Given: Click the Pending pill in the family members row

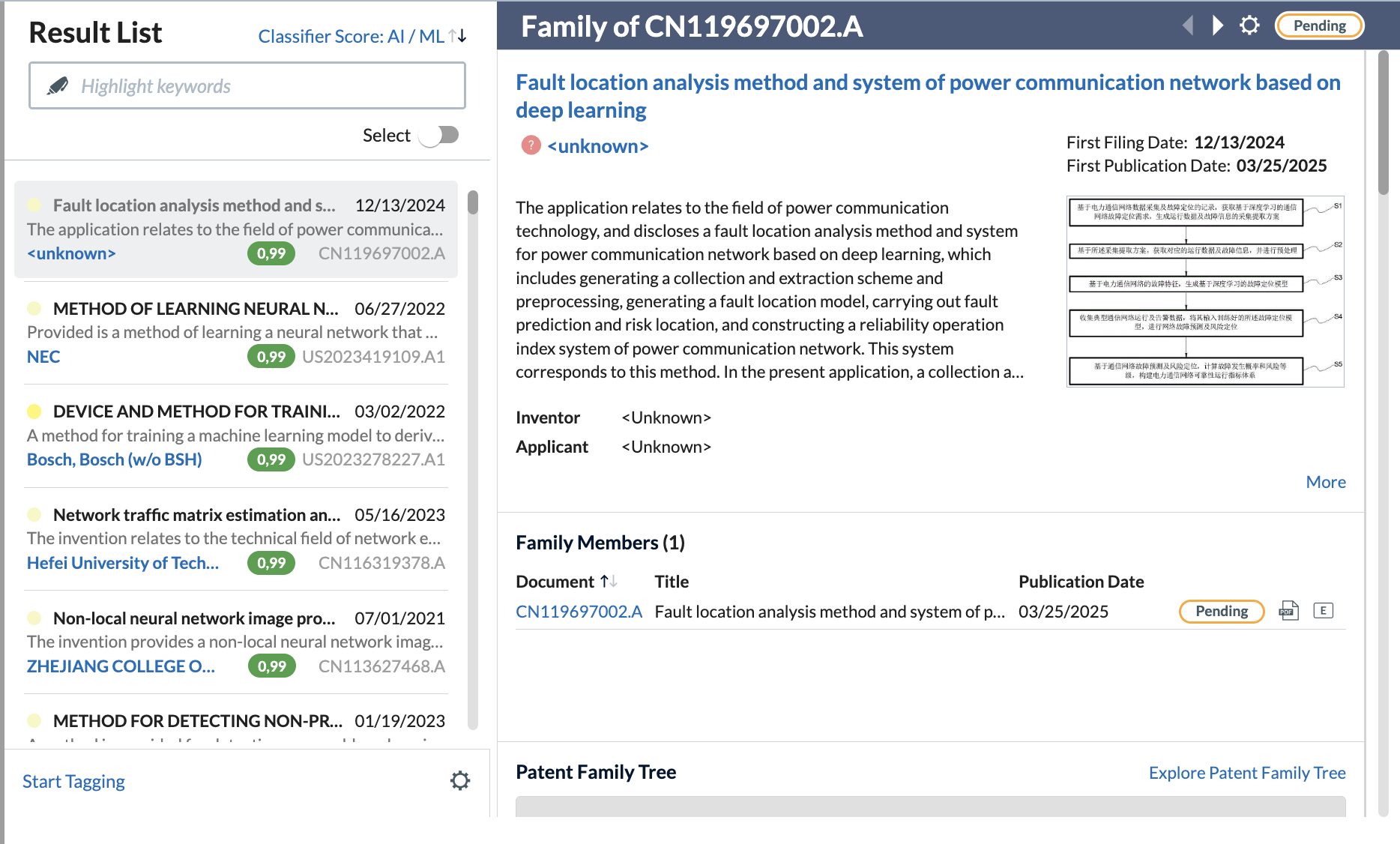Looking at the screenshot, I should click(x=1220, y=611).
